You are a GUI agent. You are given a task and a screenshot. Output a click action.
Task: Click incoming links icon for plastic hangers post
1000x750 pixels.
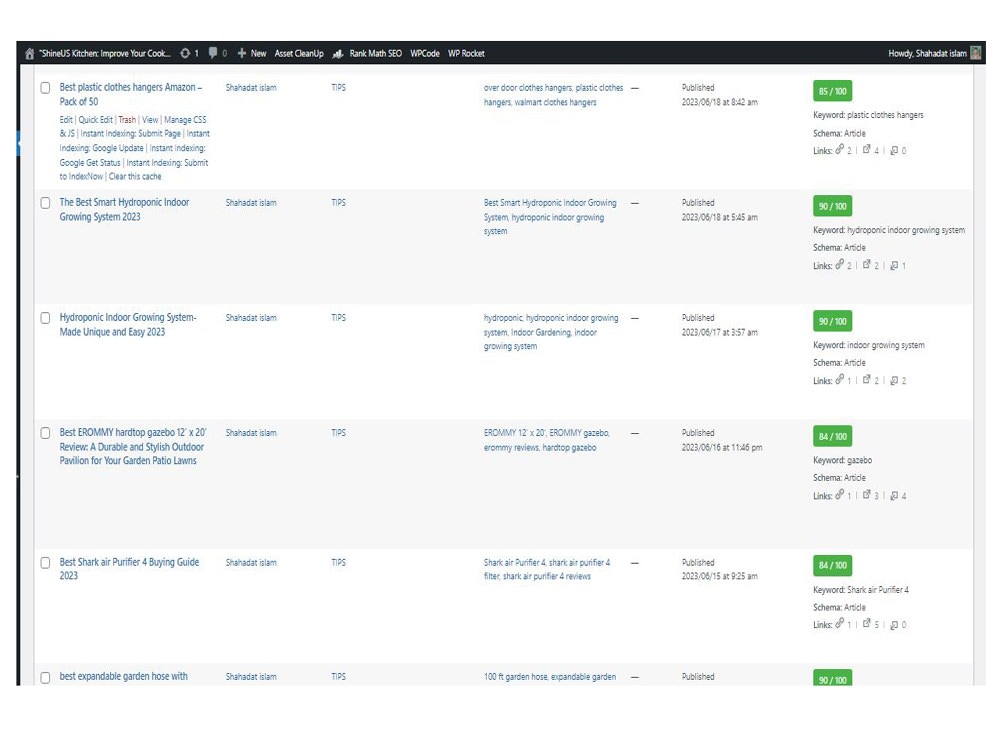click(x=894, y=151)
